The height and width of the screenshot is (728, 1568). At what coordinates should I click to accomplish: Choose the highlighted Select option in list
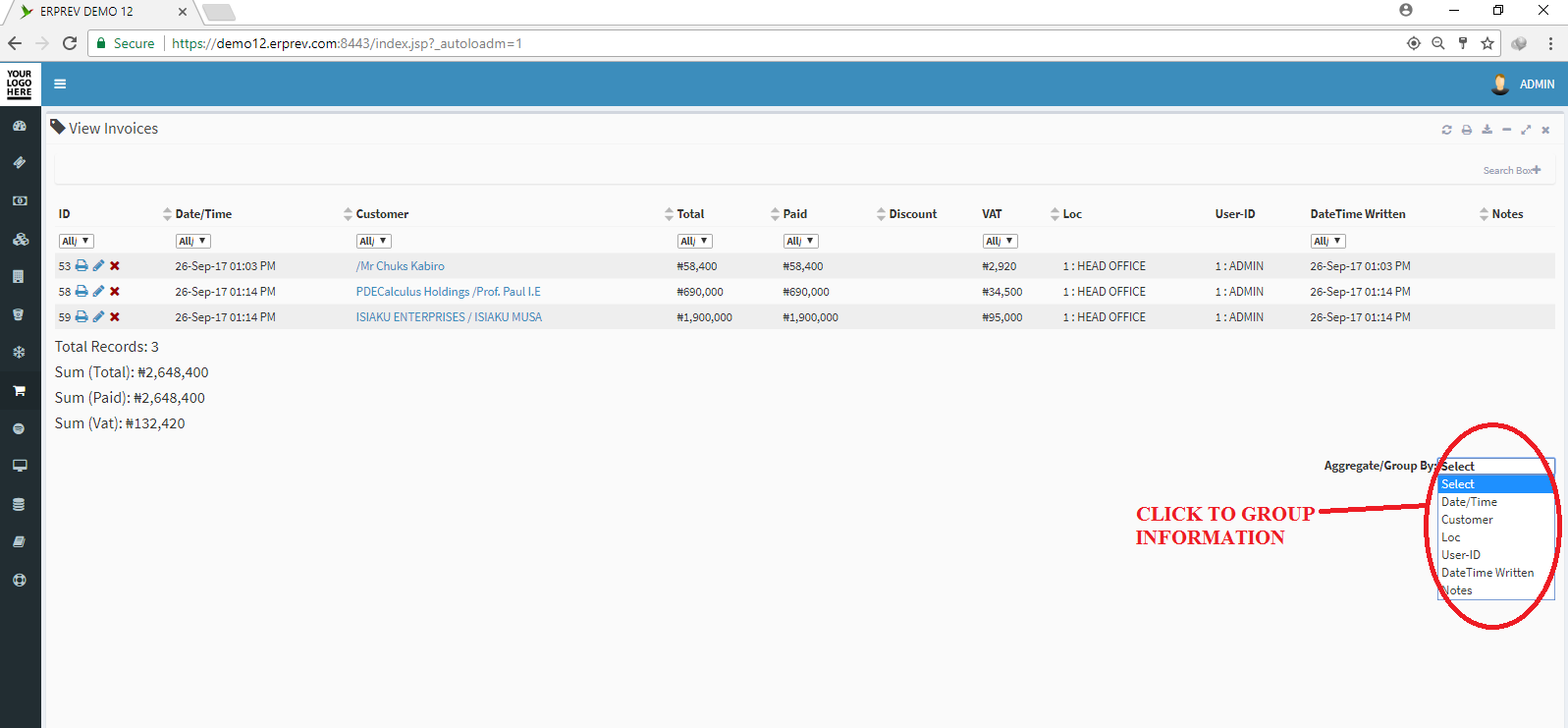[1496, 484]
